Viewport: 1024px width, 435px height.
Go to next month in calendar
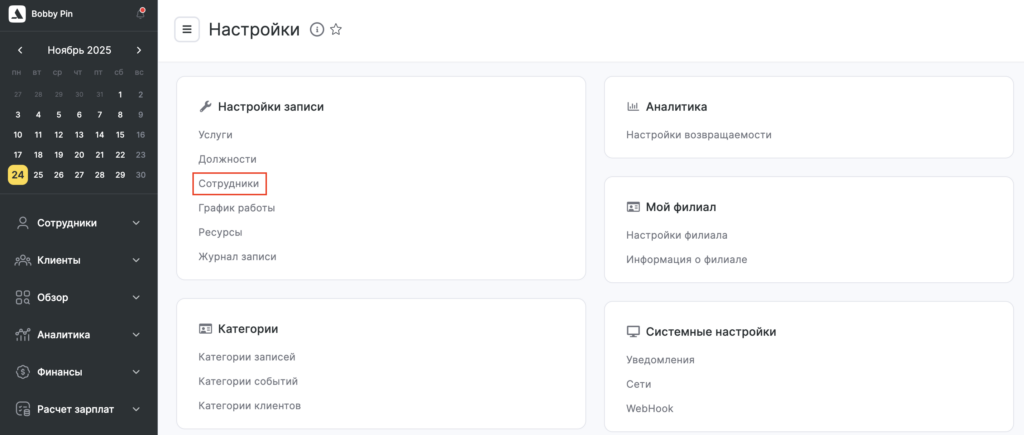pos(139,50)
